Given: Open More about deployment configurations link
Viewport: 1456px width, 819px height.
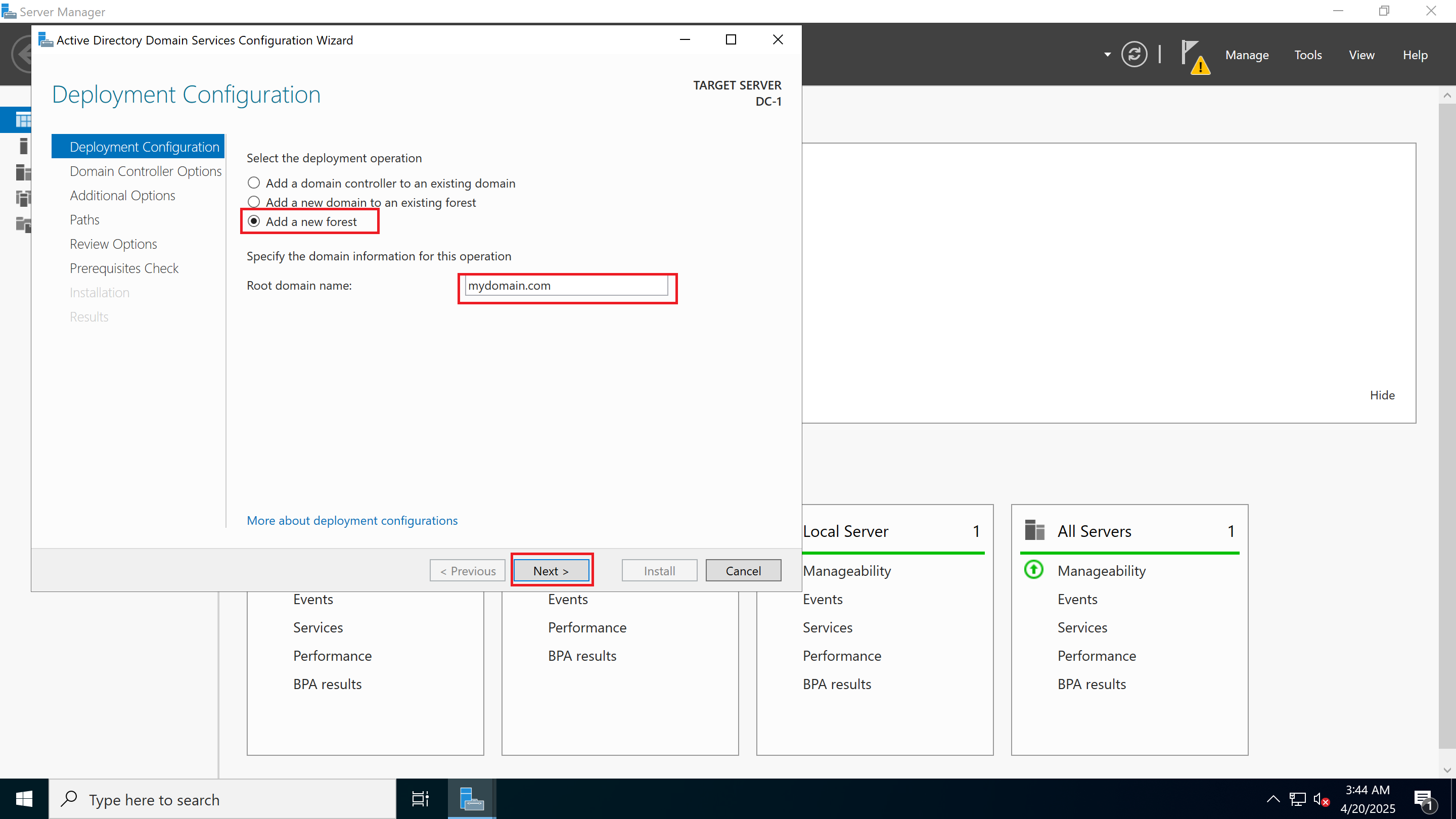Looking at the screenshot, I should click(352, 521).
